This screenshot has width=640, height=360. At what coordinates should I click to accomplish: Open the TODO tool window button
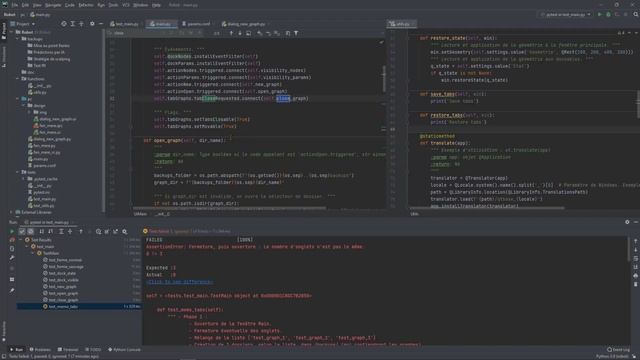tap(93, 350)
